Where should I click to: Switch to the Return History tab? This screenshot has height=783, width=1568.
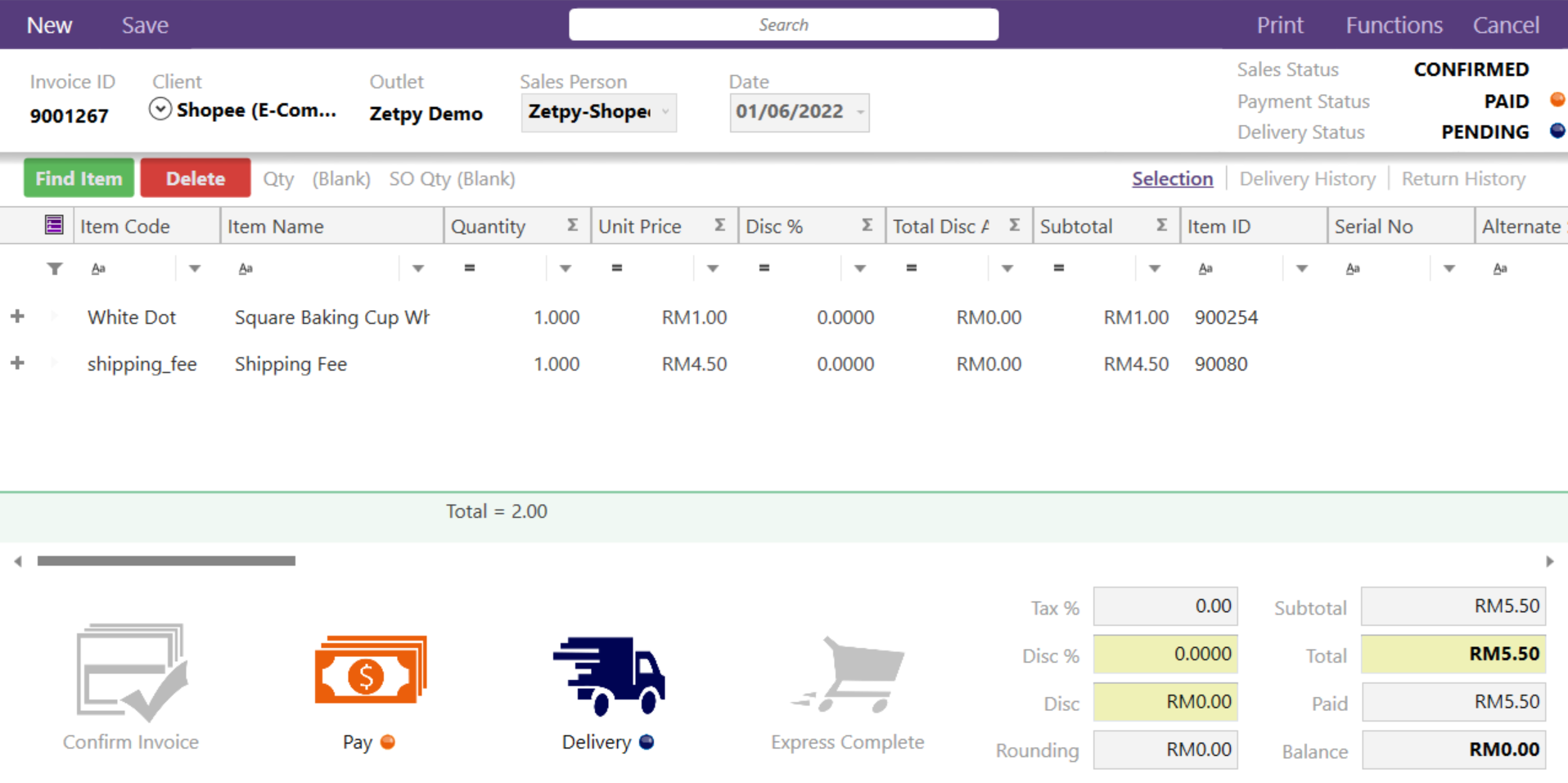(x=1463, y=178)
